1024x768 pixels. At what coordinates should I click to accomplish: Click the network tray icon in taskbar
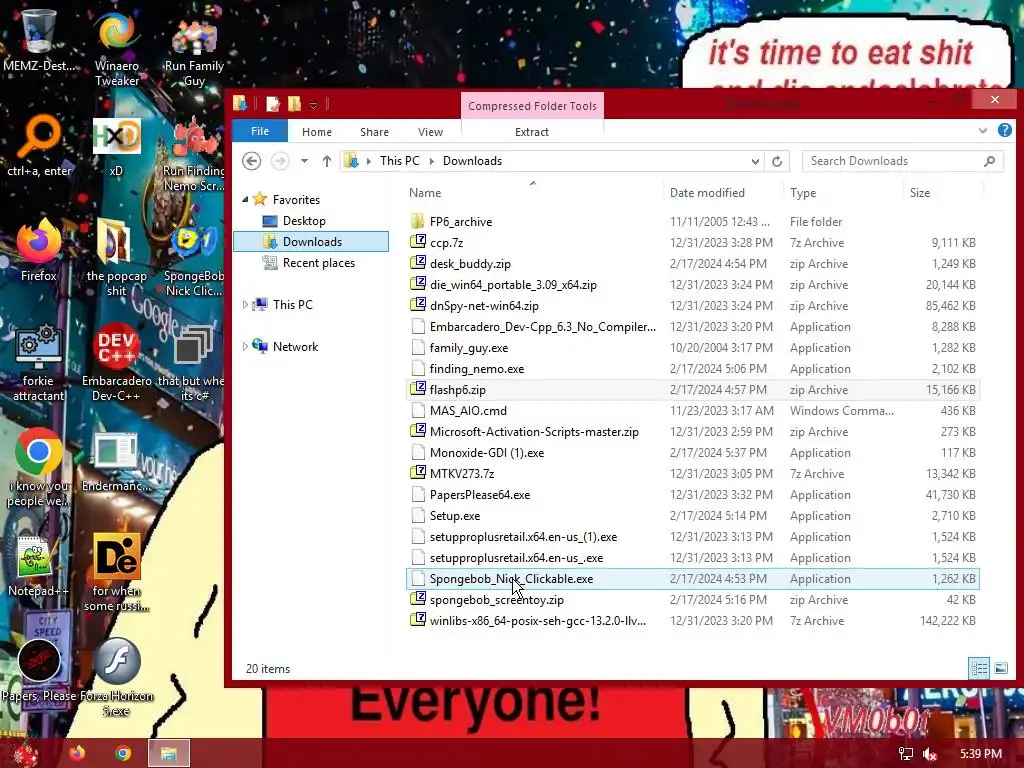click(x=906, y=754)
